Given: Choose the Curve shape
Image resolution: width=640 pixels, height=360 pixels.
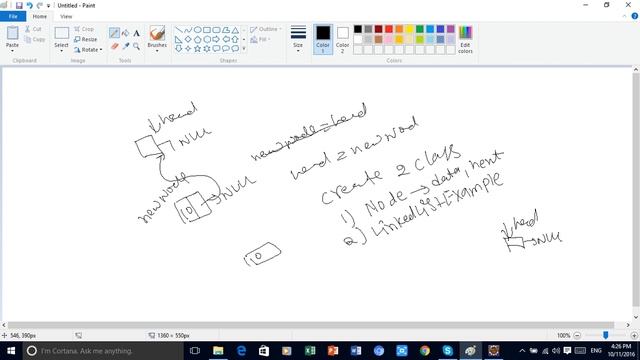Looking at the screenshot, I should (188, 30).
